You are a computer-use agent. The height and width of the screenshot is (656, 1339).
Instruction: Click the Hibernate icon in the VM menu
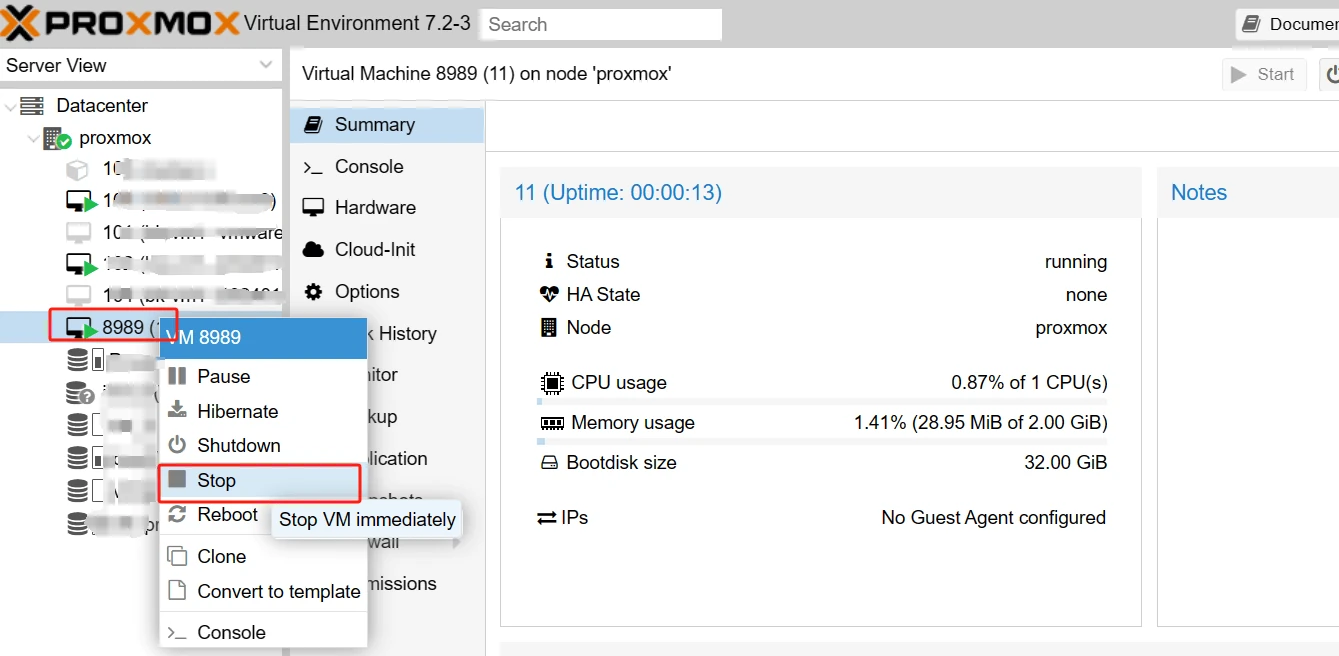(x=177, y=410)
